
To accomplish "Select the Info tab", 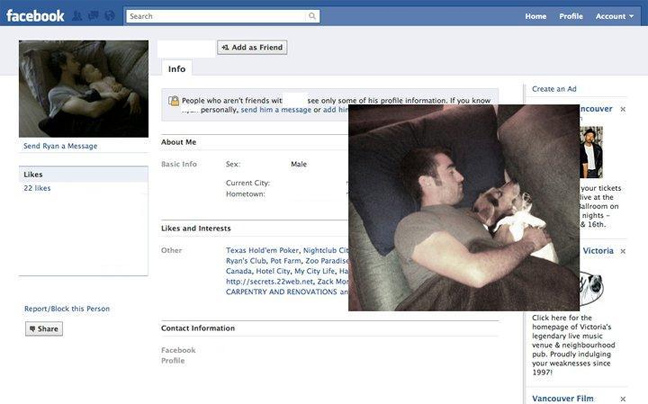I will coord(176,69).
